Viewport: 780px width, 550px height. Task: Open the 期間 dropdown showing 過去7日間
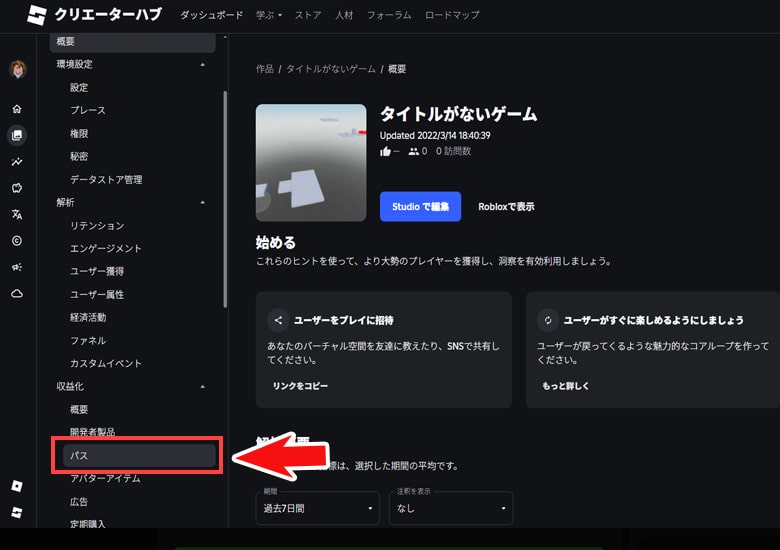(x=318, y=508)
